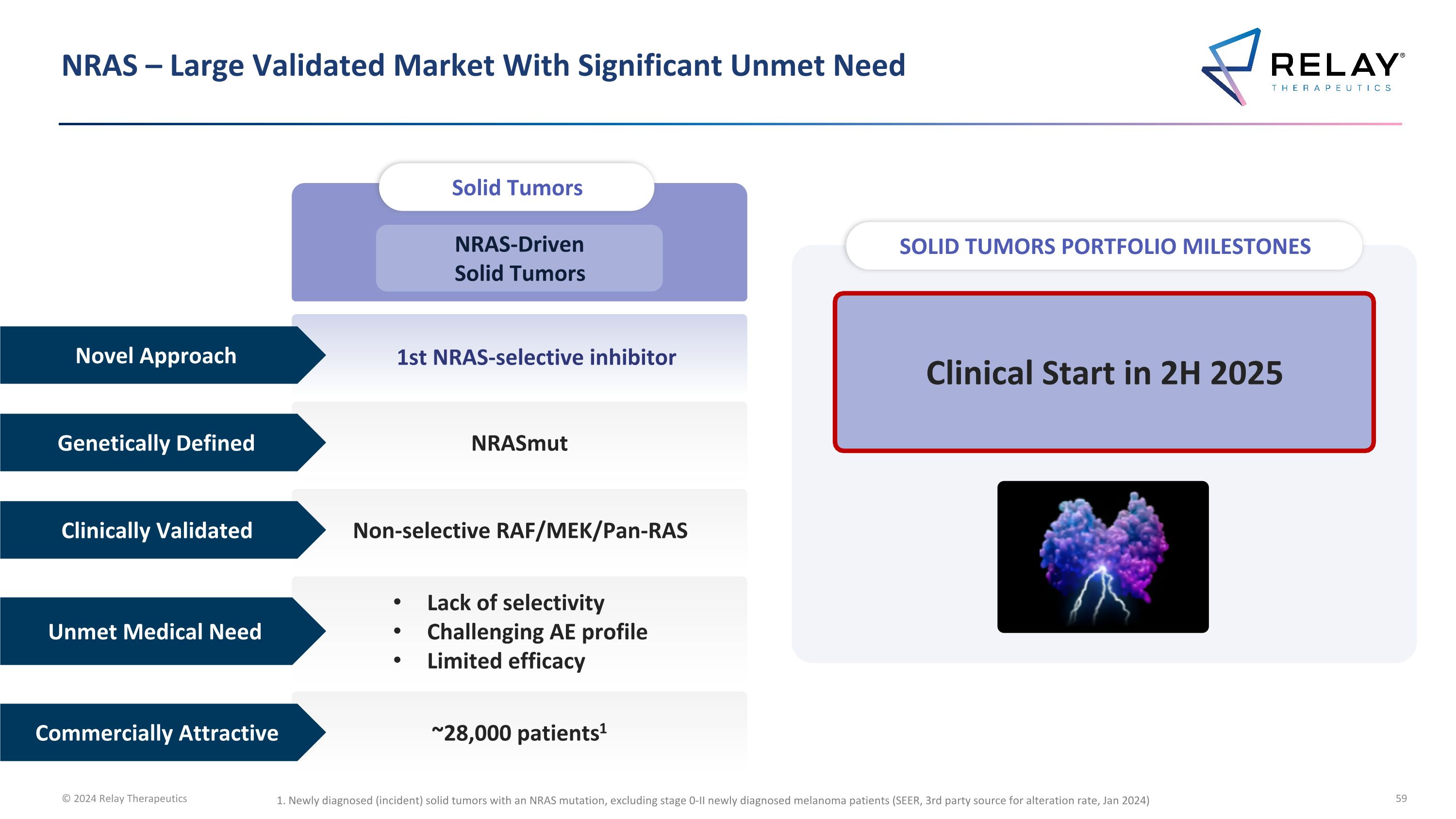The width and height of the screenshot is (1456, 819).
Task: Select the Solid Tumors pill label
Action: pyautogui.click(x=516, y=188)
